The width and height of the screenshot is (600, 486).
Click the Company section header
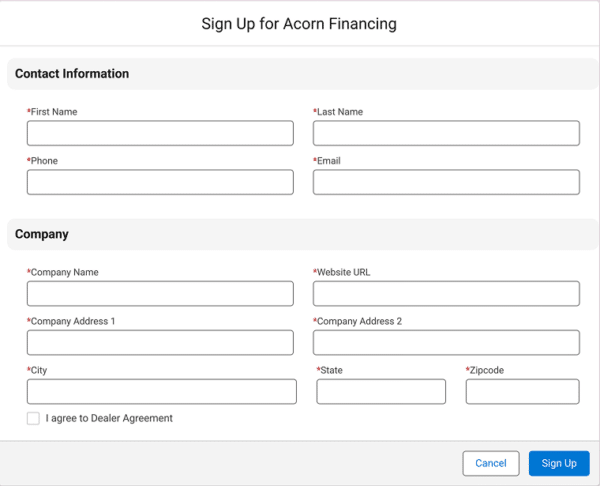point(42,234)
